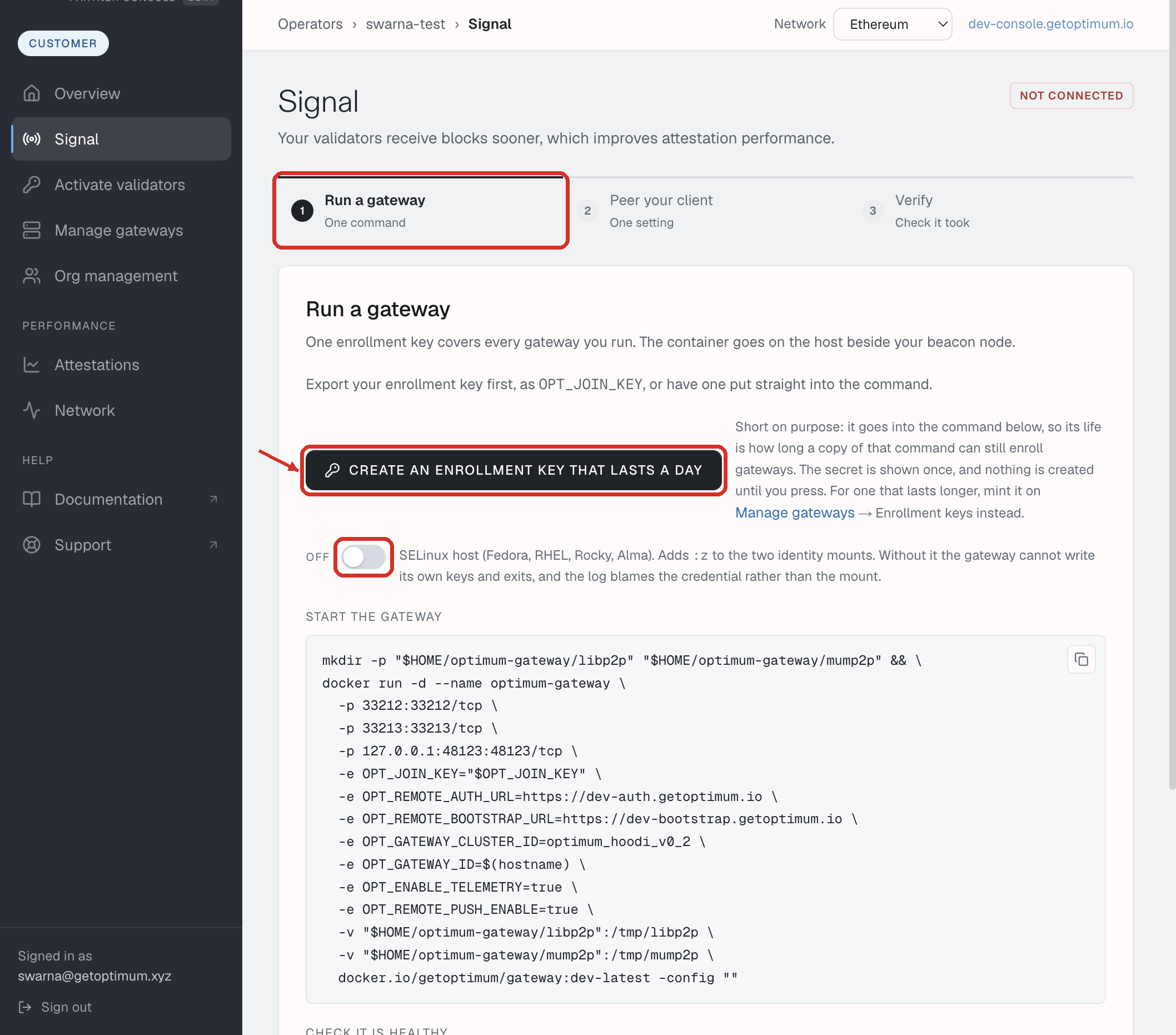Screen dimensions: 1176x1035
Task: Click the pulse icon beside Network
Action: (x=32, y=410)
